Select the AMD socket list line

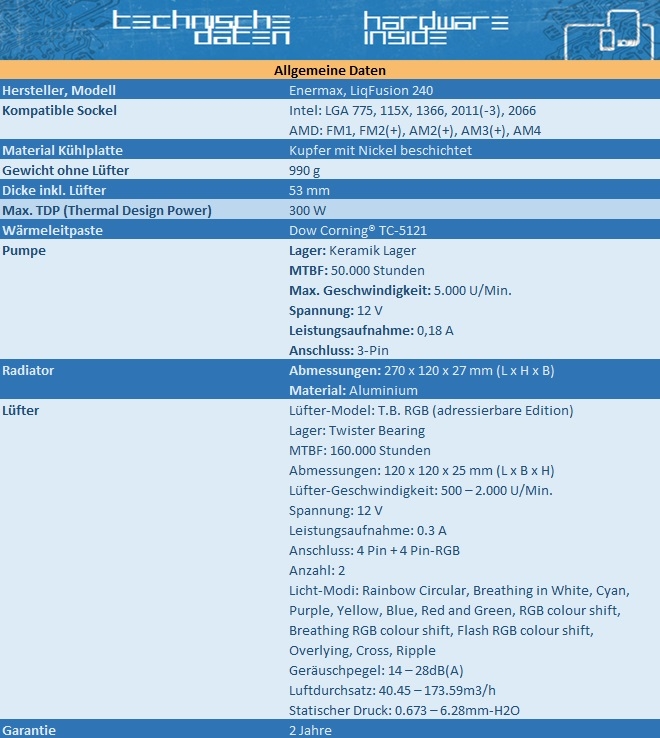coord(415,130)
